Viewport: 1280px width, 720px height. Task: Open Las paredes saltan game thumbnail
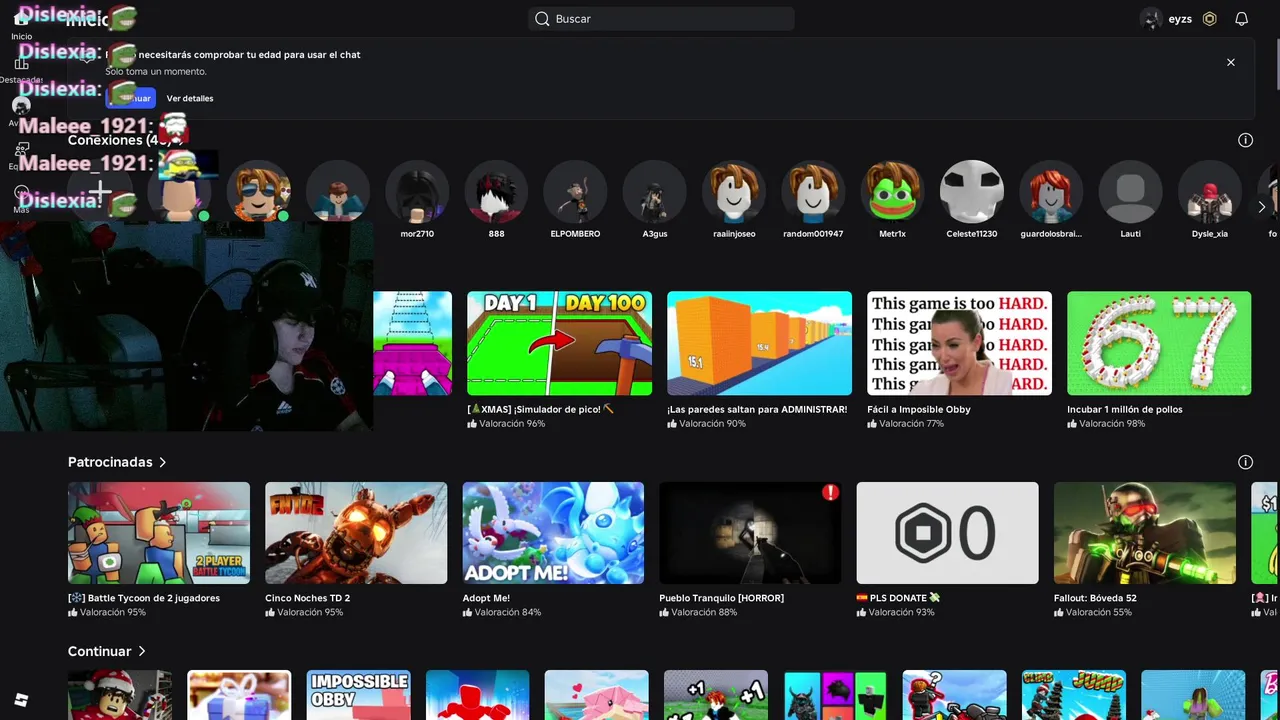click(x=759, y=343)
